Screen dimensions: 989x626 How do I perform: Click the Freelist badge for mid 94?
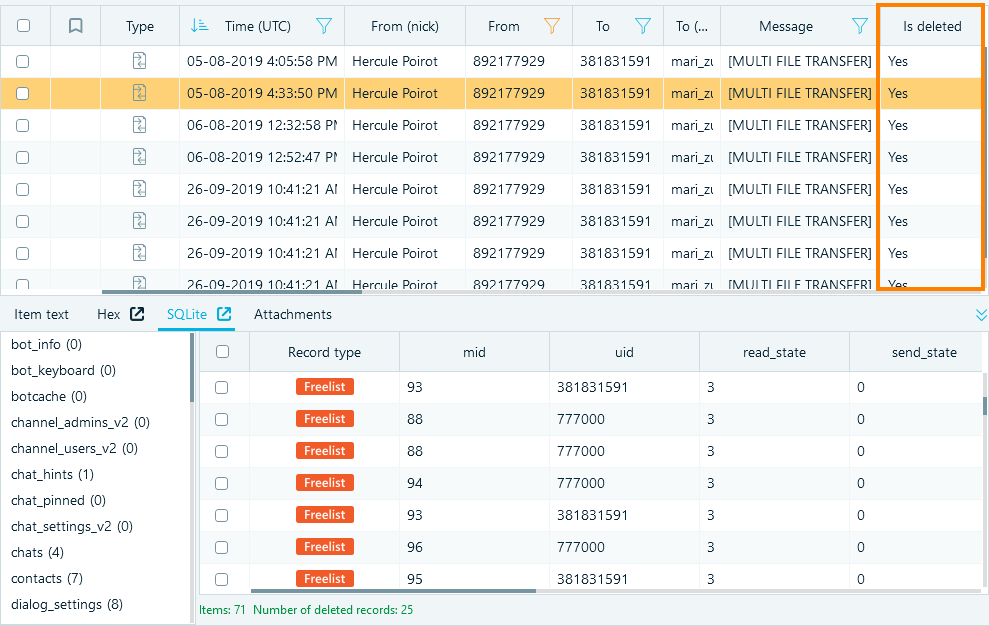[x=325, y=483]
